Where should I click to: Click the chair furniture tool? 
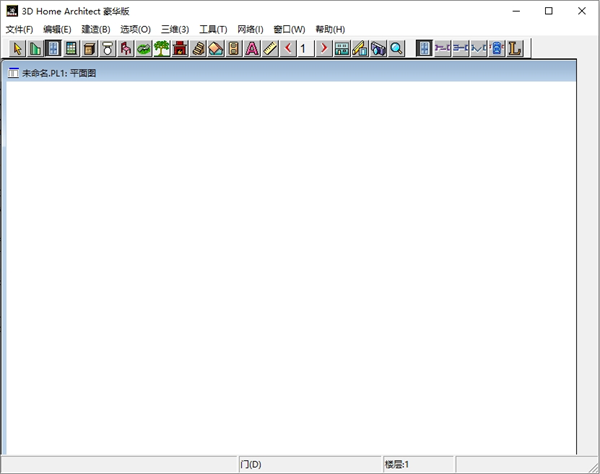125,48
